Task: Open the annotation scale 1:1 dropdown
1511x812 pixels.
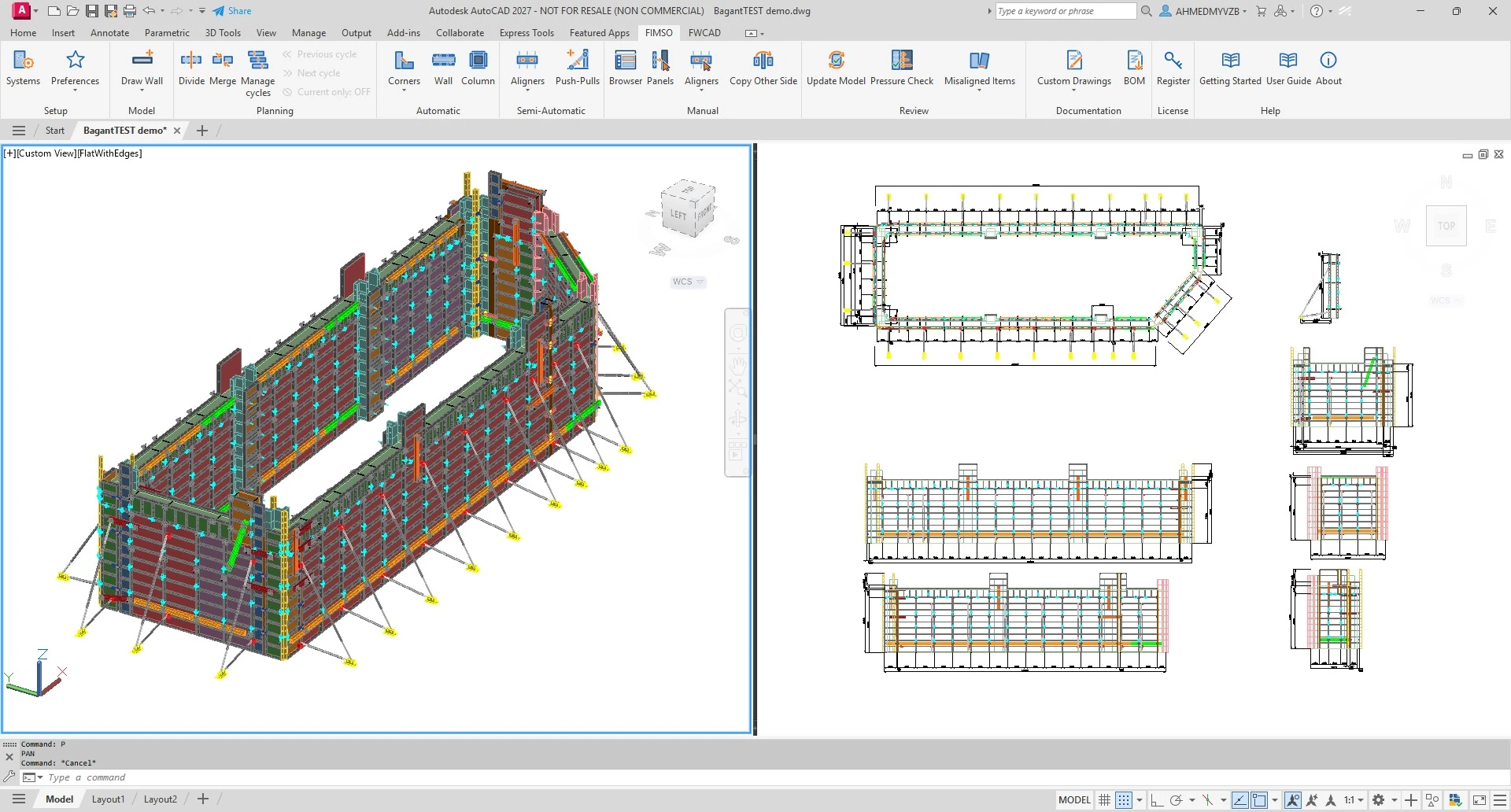Action: (x=1354, y=800)
